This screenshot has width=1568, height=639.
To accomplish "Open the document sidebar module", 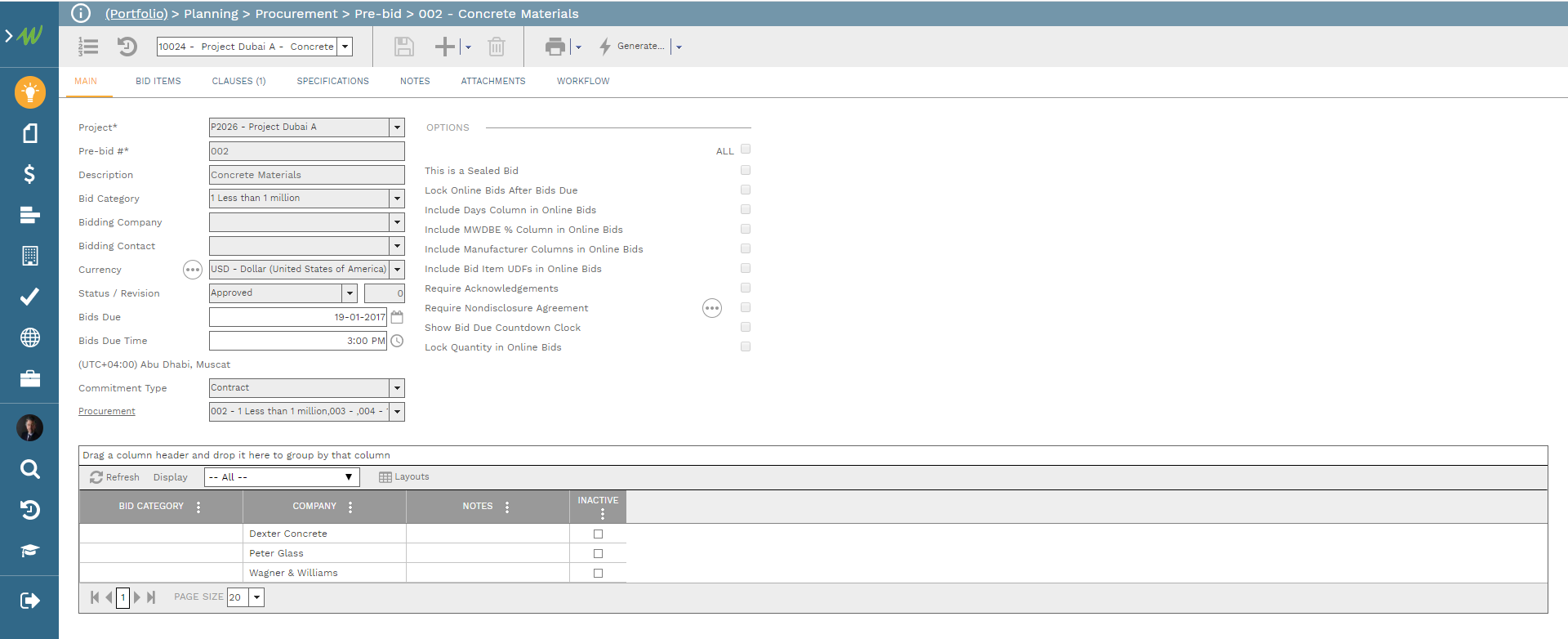I will (29, 133).
